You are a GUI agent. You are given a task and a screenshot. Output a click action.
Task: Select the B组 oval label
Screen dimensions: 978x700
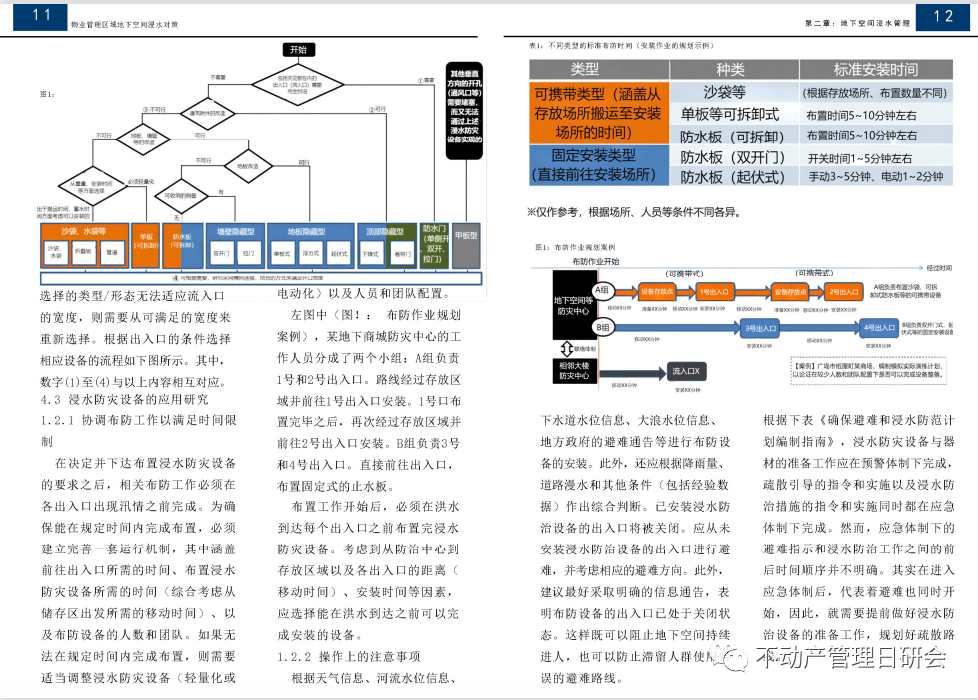tap(602, 327)
